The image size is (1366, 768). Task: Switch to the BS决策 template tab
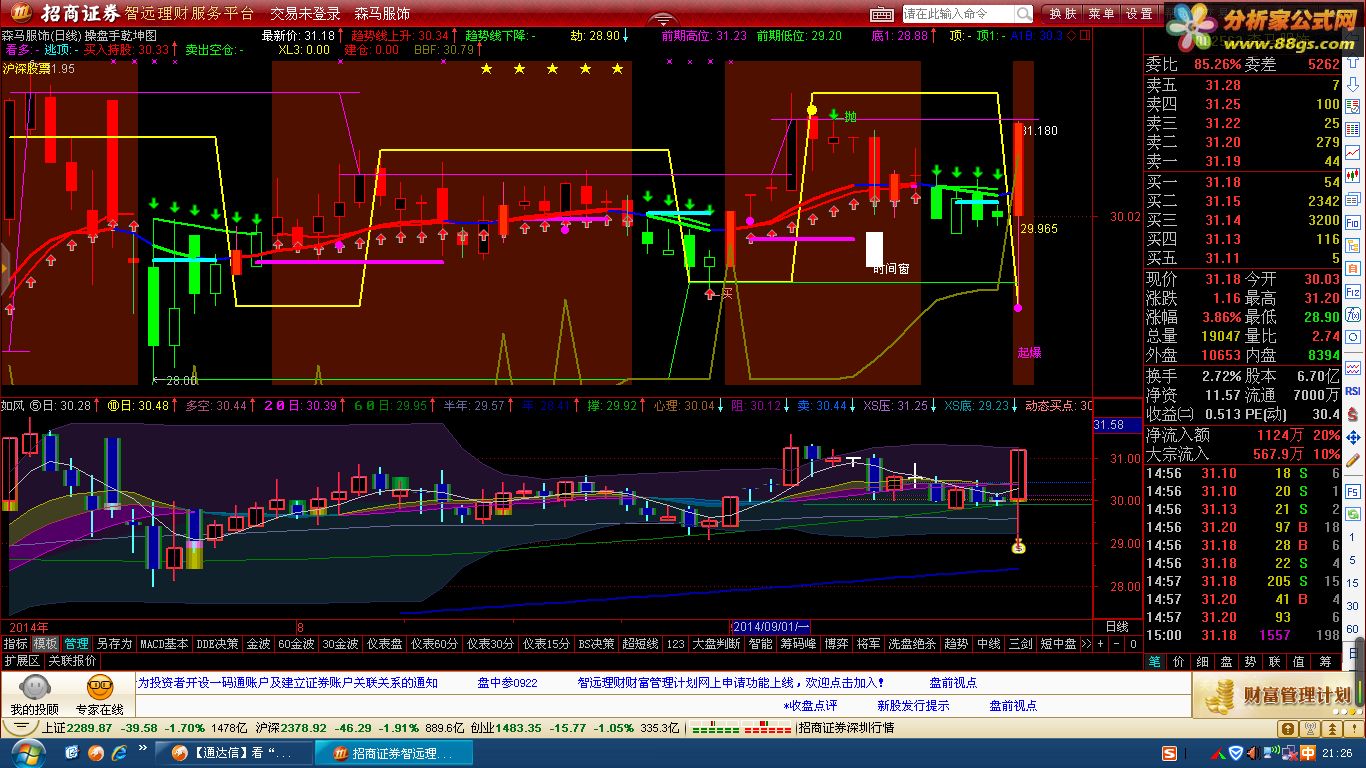pyautogui.click(x=596, y=644)
